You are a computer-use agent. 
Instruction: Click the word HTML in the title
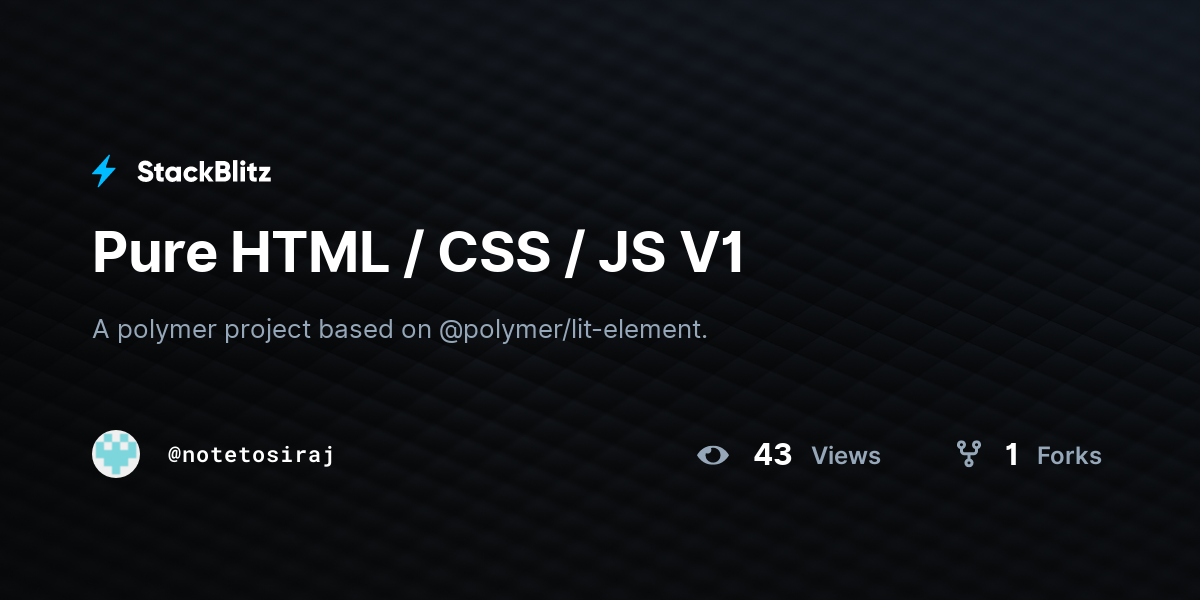click(309, 253)
